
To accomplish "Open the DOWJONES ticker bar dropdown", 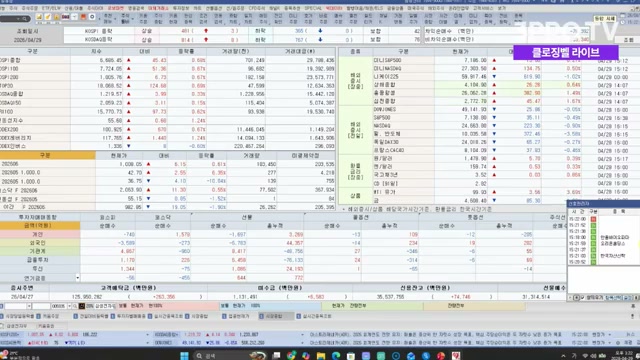I will (x=302, y=343).
